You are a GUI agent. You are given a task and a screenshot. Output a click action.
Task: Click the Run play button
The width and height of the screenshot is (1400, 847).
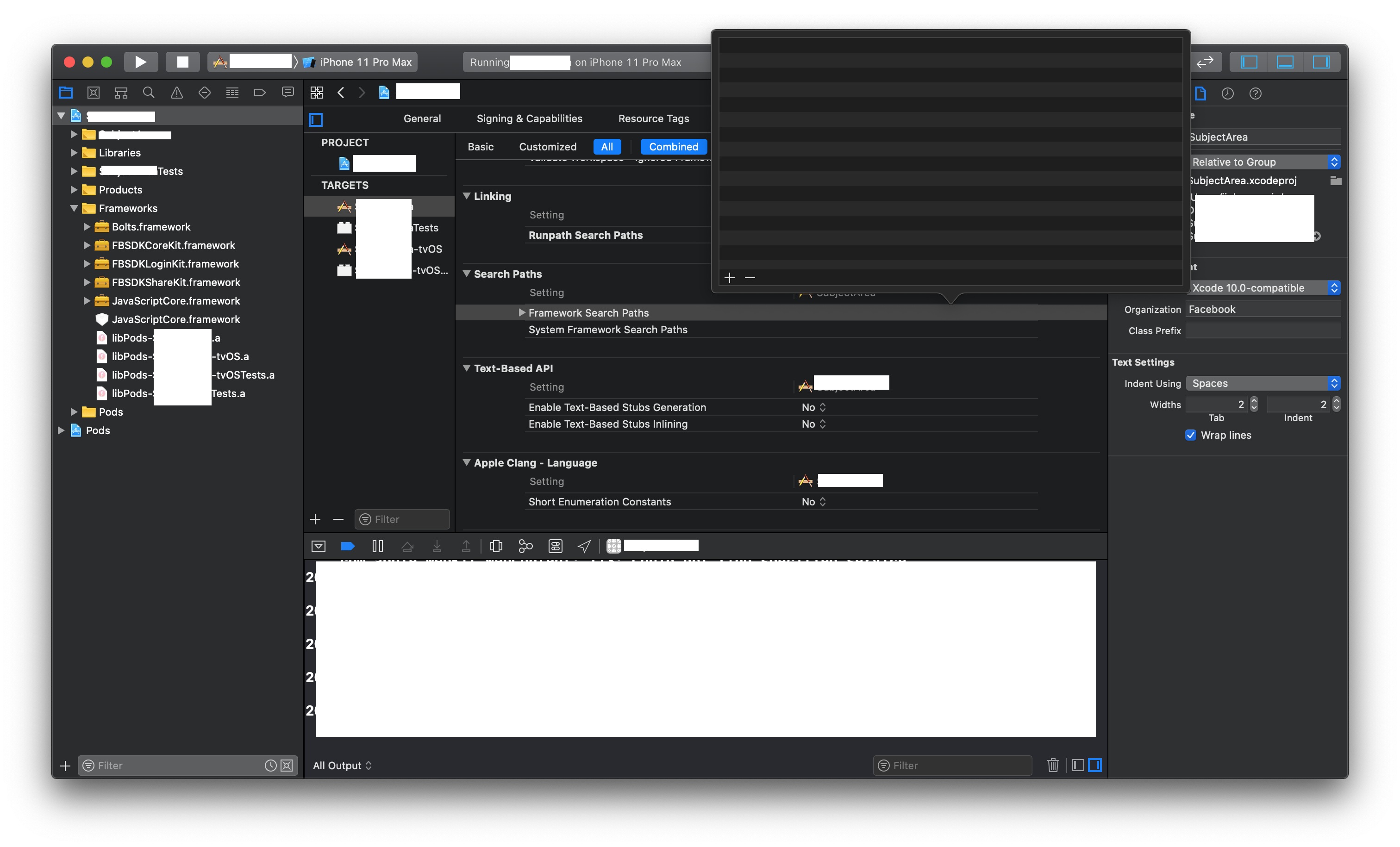coord(140,62)
